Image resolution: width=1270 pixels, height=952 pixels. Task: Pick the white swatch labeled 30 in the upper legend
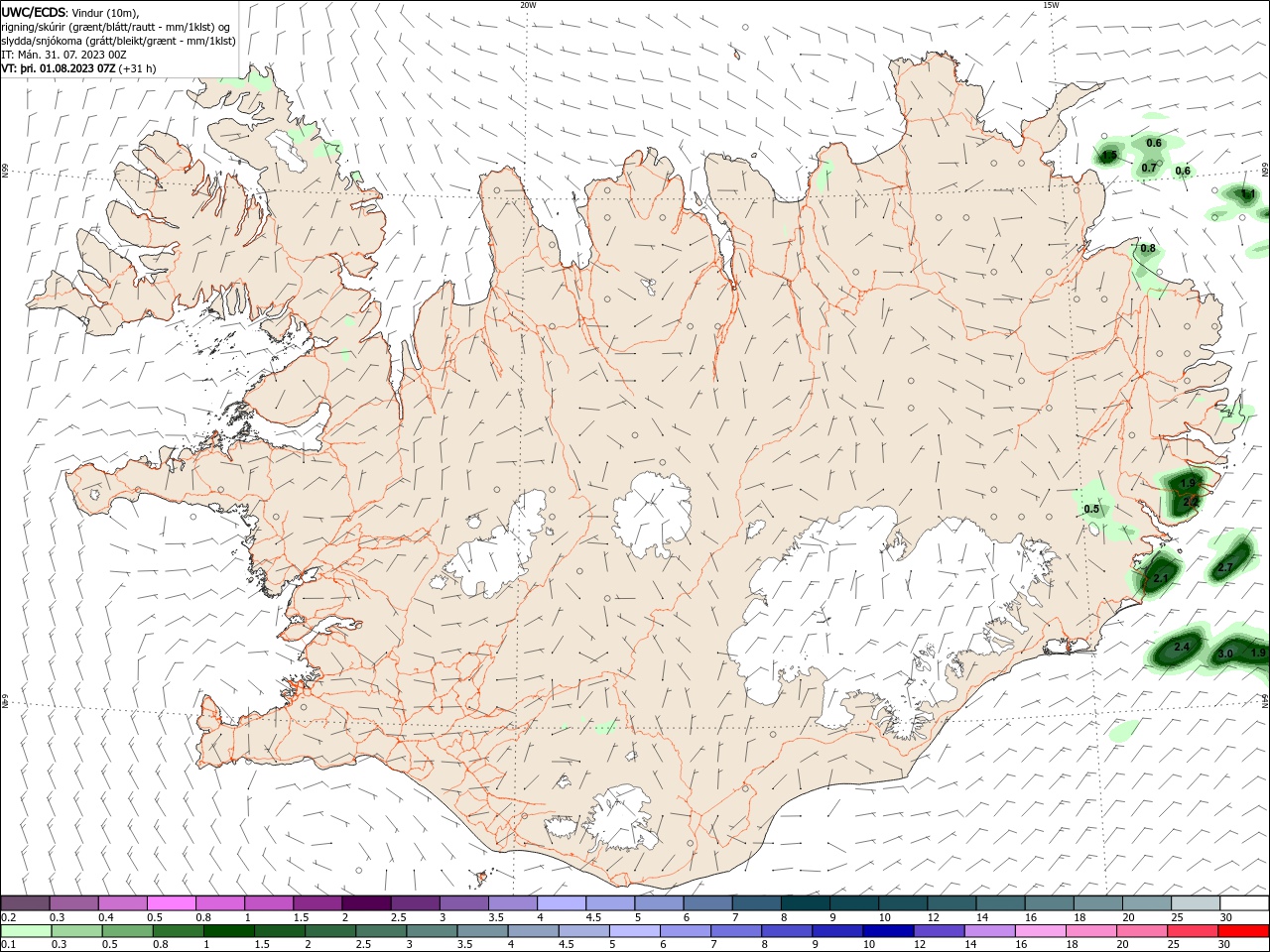[1244, 903]
